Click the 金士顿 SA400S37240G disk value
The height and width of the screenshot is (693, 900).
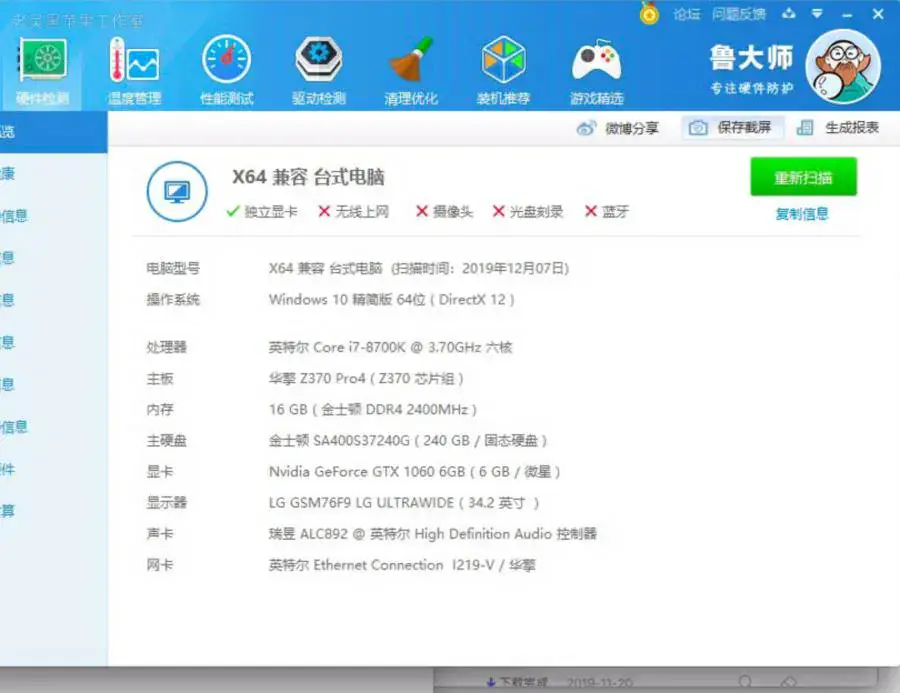pyautogui.click(x=408, y=440)
